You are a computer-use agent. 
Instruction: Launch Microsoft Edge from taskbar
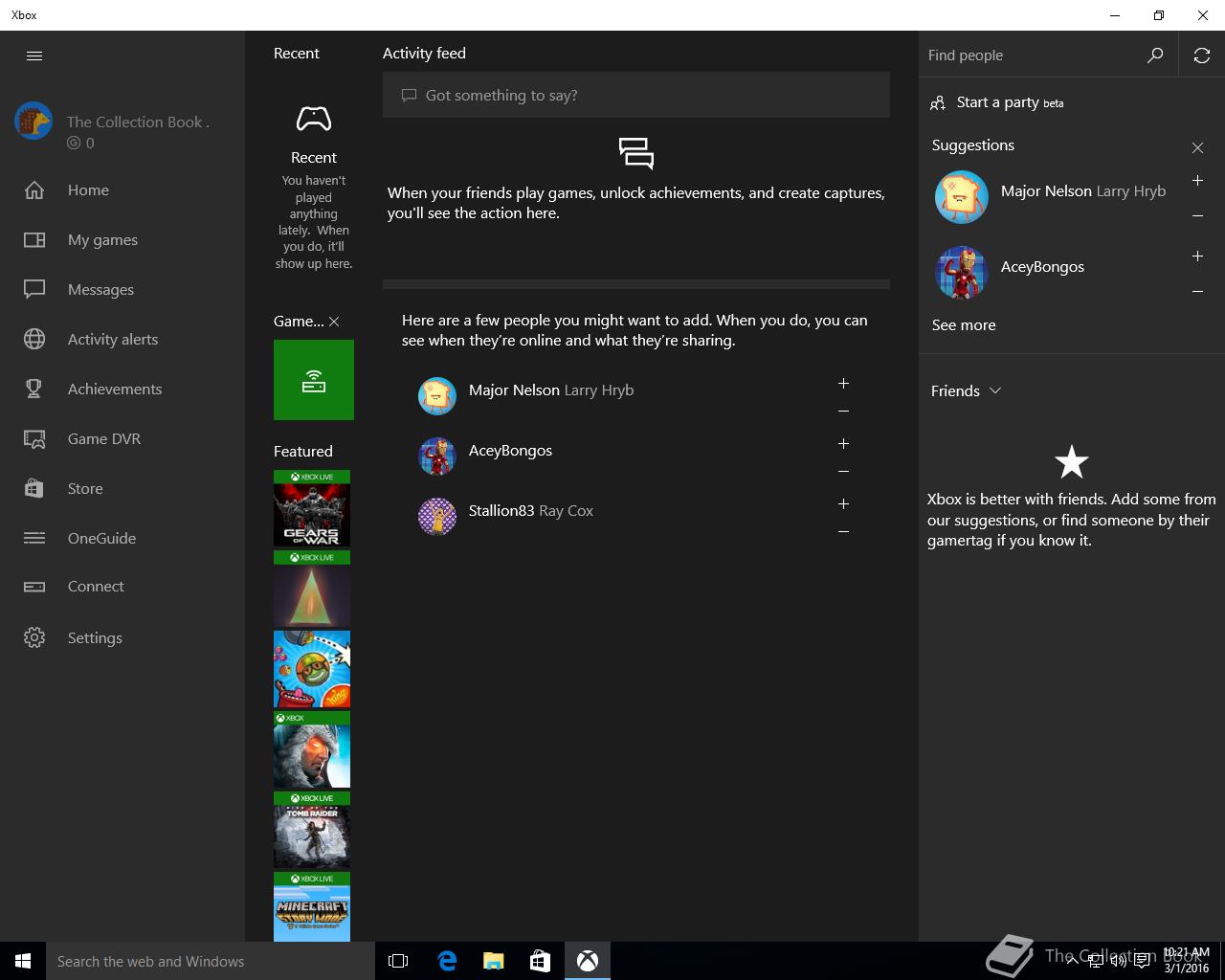(446, 961)
